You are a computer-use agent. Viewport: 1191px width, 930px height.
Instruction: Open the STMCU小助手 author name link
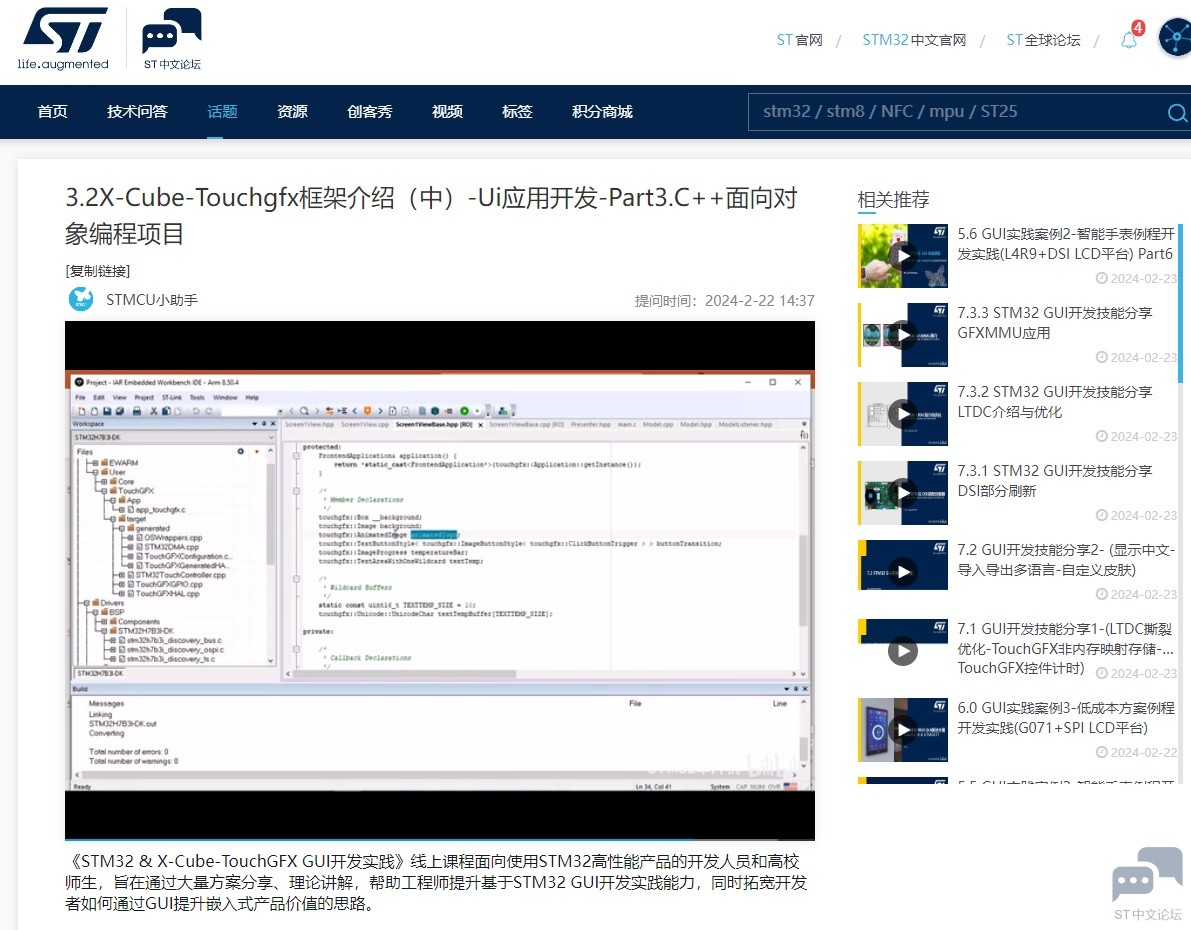152,300
